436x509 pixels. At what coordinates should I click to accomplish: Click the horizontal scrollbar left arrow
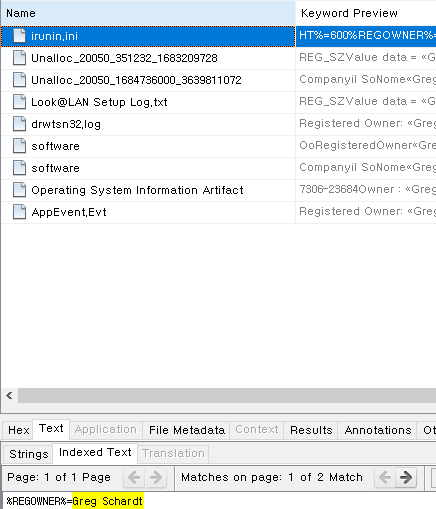(9, 396)
